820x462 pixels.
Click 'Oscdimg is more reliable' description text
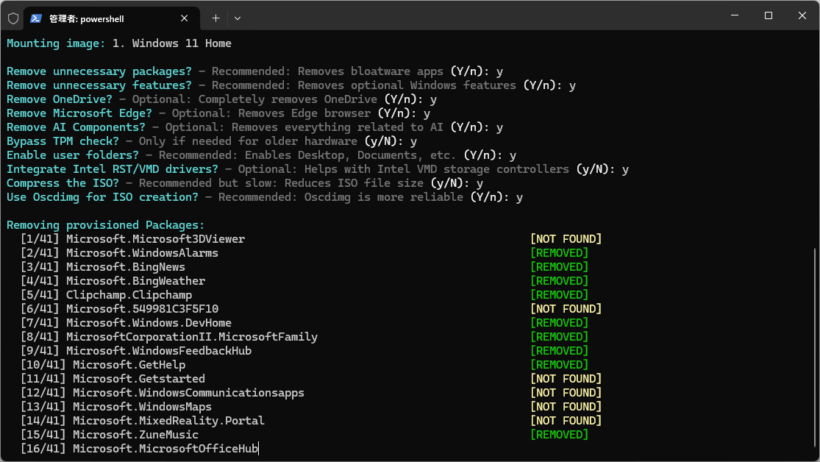[x=384, y=197]
